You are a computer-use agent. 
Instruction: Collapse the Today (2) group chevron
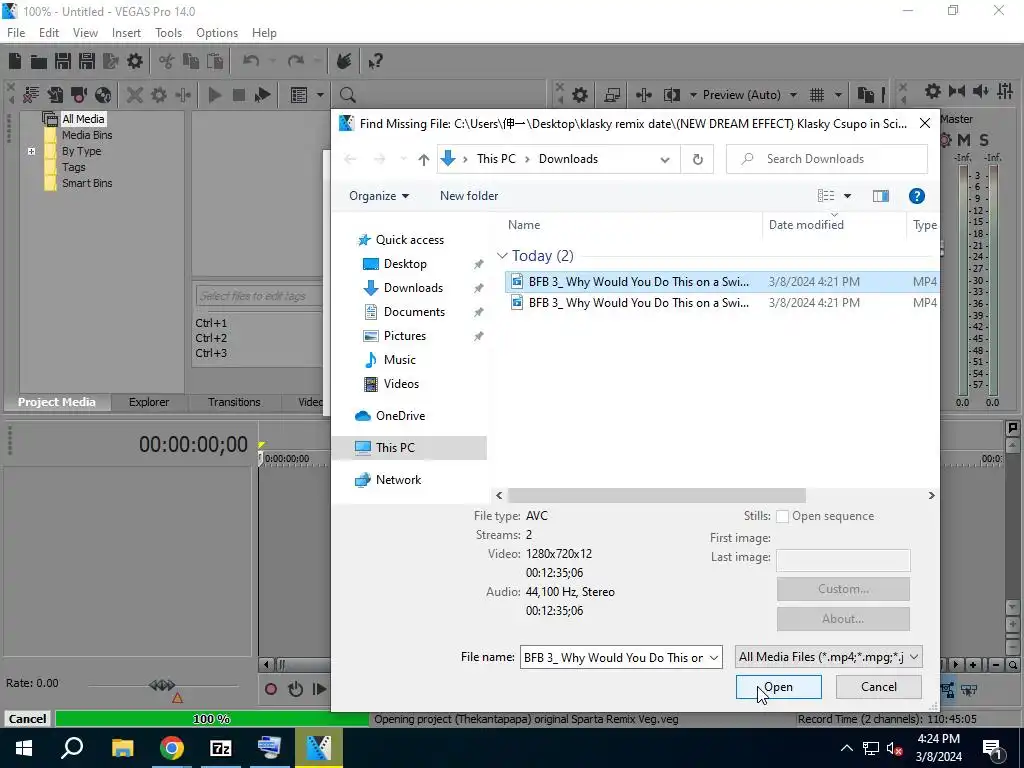click(502, 256)
